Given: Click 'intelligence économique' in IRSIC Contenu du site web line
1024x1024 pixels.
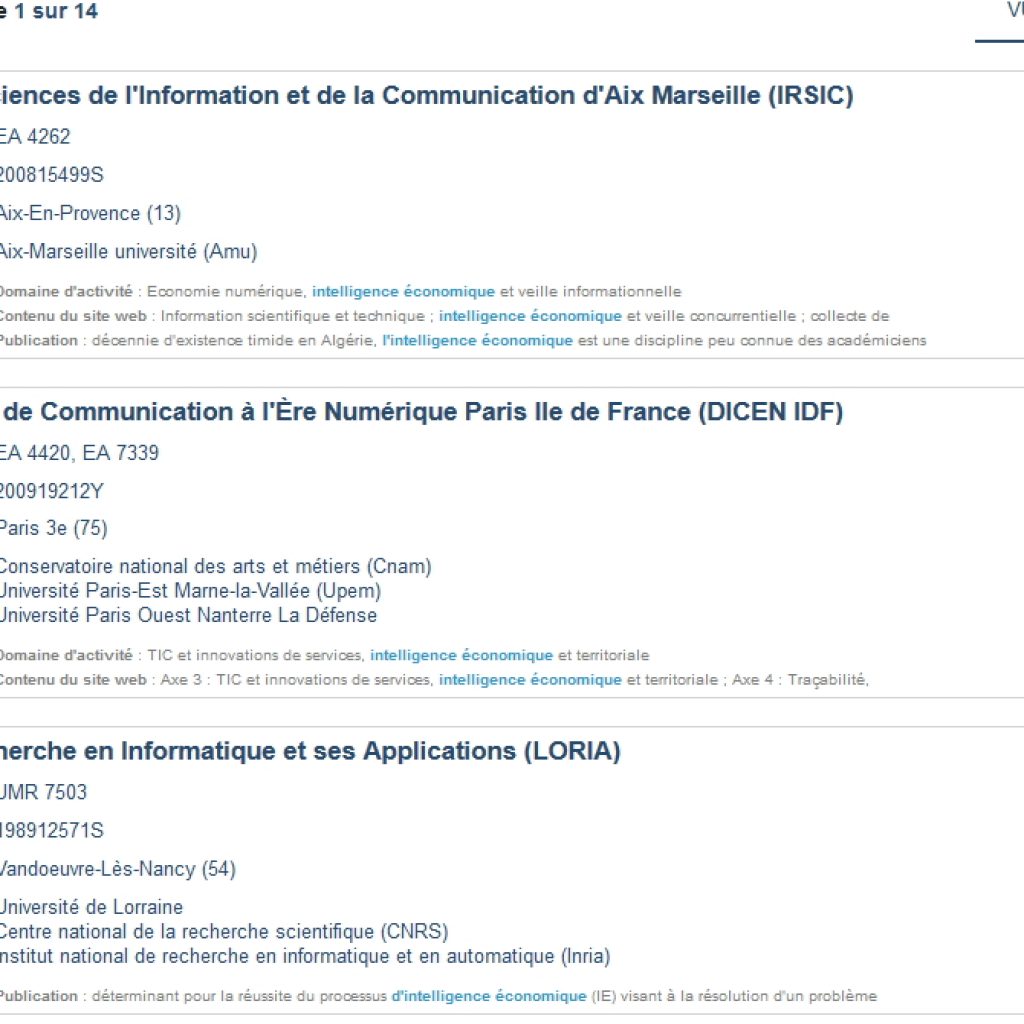Looking at the screenshot, I should pyautogui.click(x=530, y=316).
